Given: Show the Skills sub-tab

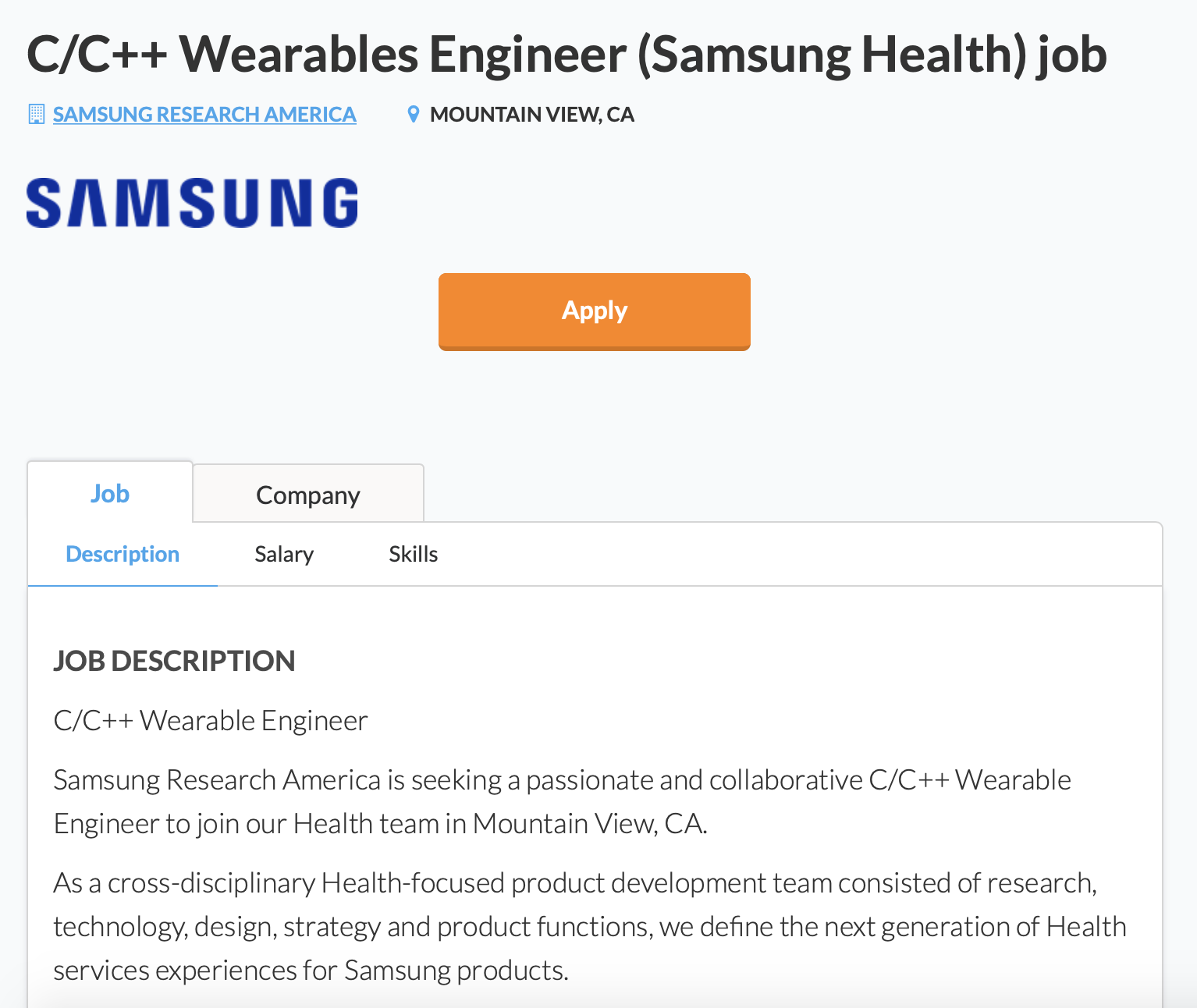Looking at the screenshot, I should [414, 554].
